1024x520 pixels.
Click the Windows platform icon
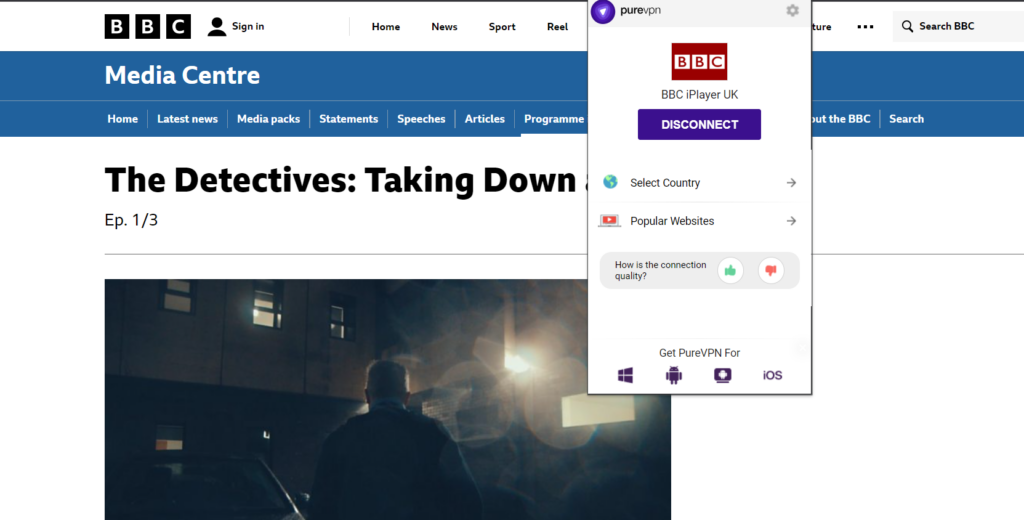pyautogui.click(x=625, y=375)
